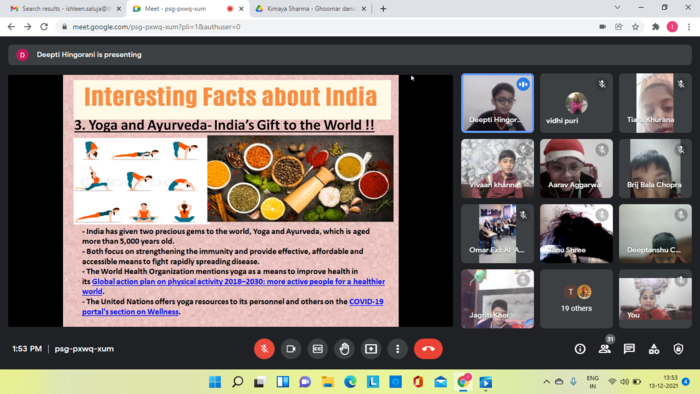
Task: Go back in browser history
Action: click(x=11, y=27)
